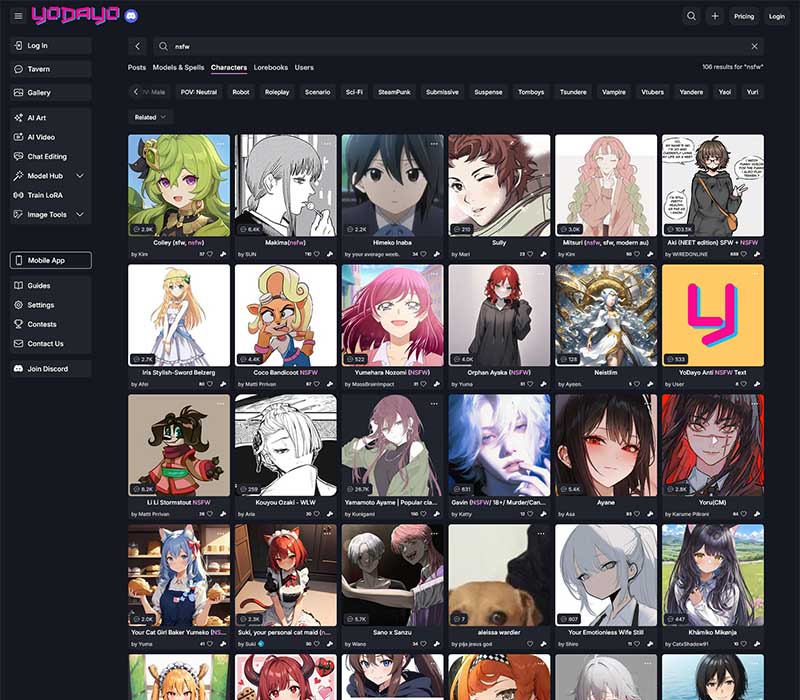Pin the Yumehara Nozomi card
Viewport: 800px width, 700px height.
pyautogui.click(x=436, y=384)
